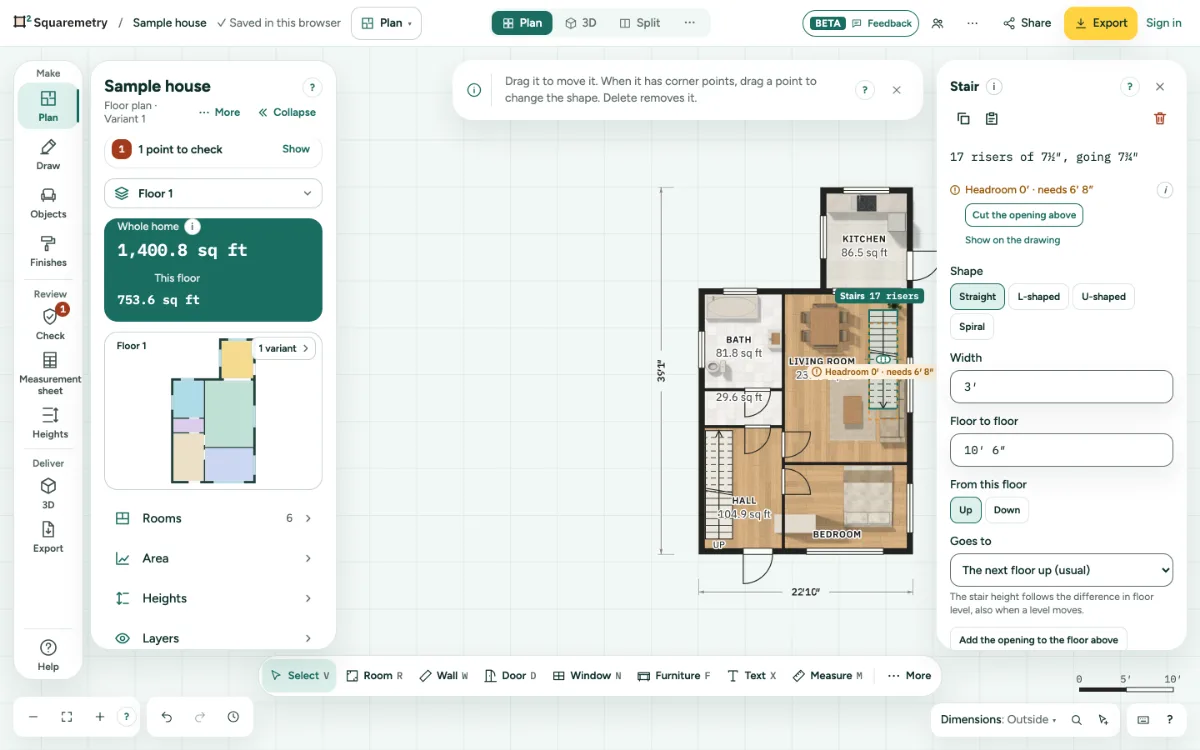This screenshot has width=1200, height=750.
Task: Zoom in on the canvas
Action: tap(100, 717)
